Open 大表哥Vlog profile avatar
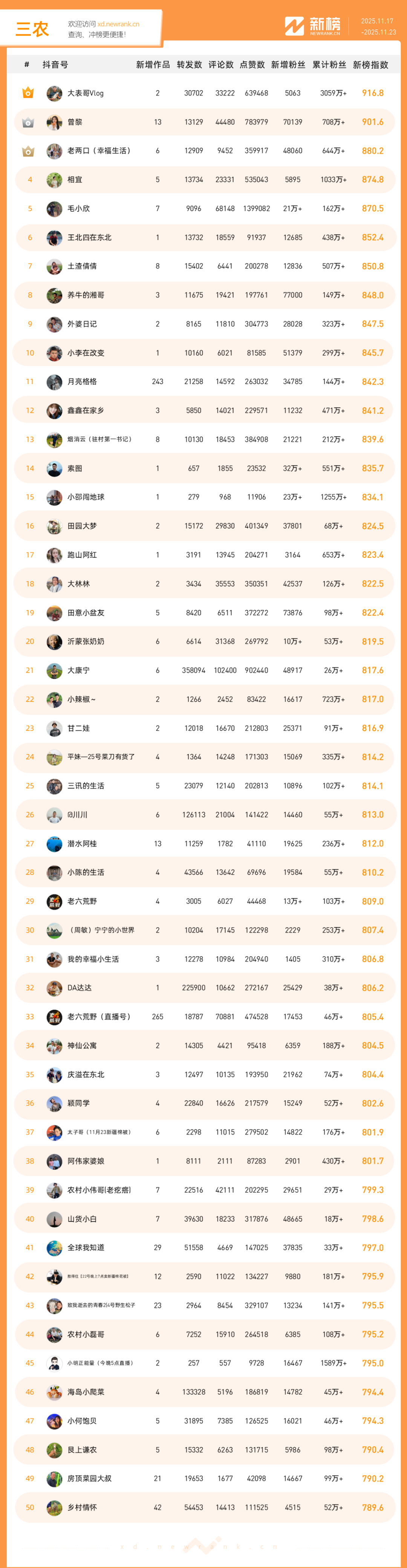 pyautogui.click(x=54, y=94)
